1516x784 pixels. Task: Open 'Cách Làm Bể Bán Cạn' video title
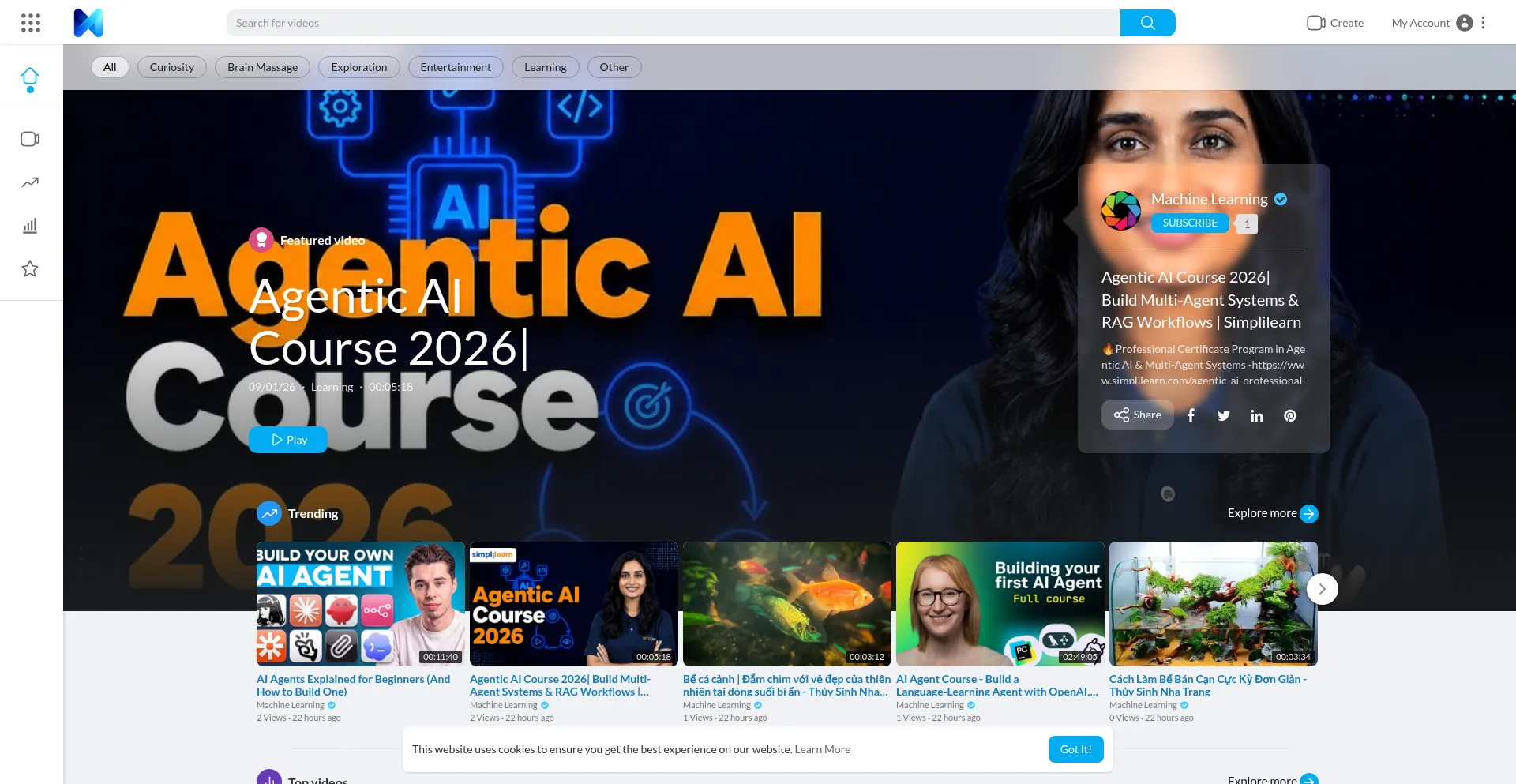point(1208,685)
